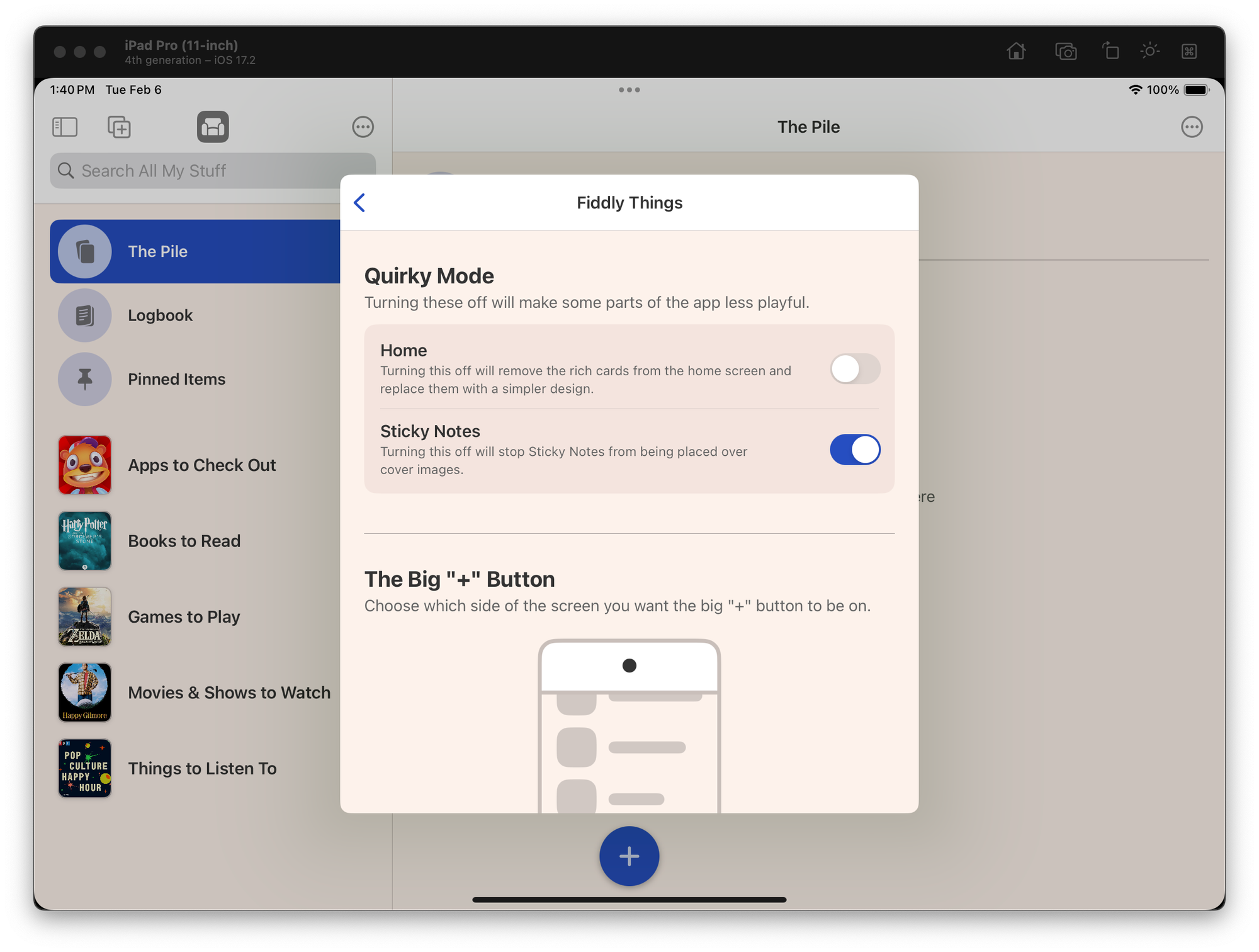
Task: Enable the Home quirky mode switch
Action: [854, 369]
